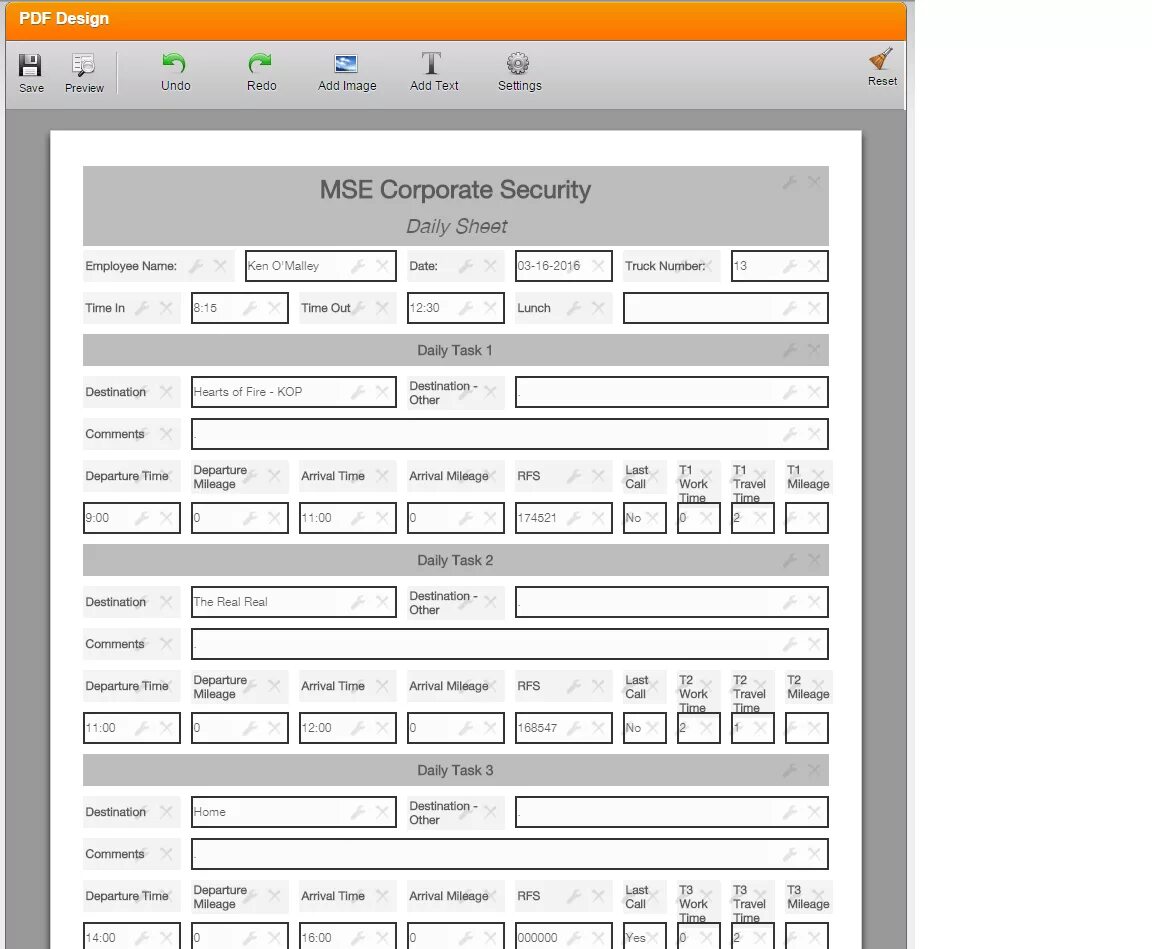Viewport: 1152px width, 949px height.
Task: Remove the Time Out label
Action: click(x=383, y=308)
